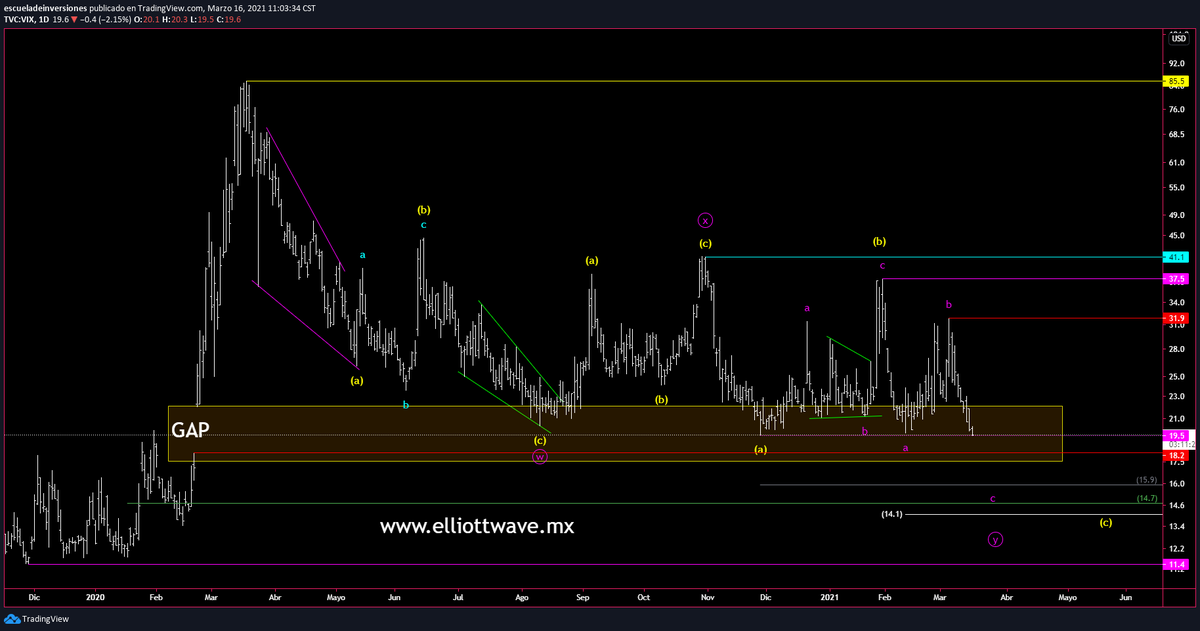Click the 45.0 price scale value
This screenshot has width=1200, height=631.
coord(1176,237)
